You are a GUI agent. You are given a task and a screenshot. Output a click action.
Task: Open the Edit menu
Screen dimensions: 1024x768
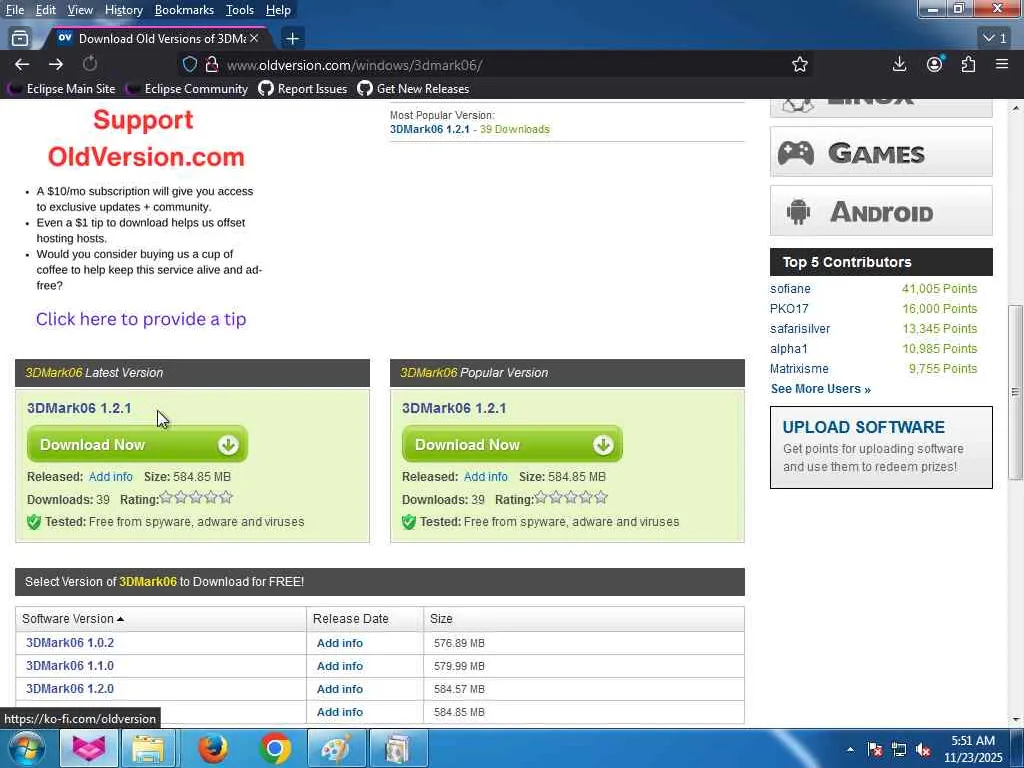point(46,10)
